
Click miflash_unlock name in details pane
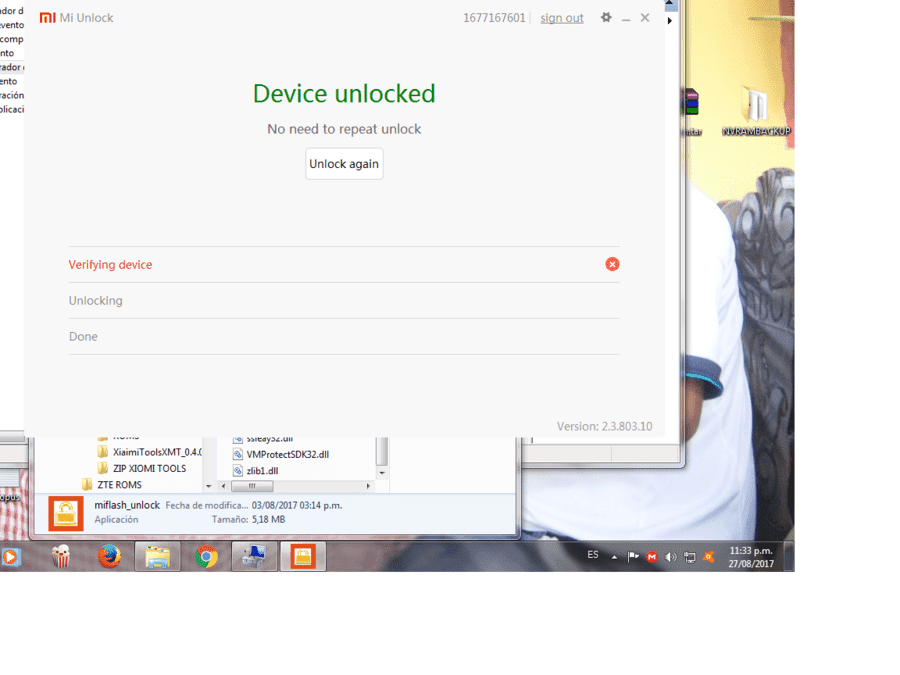127,505
